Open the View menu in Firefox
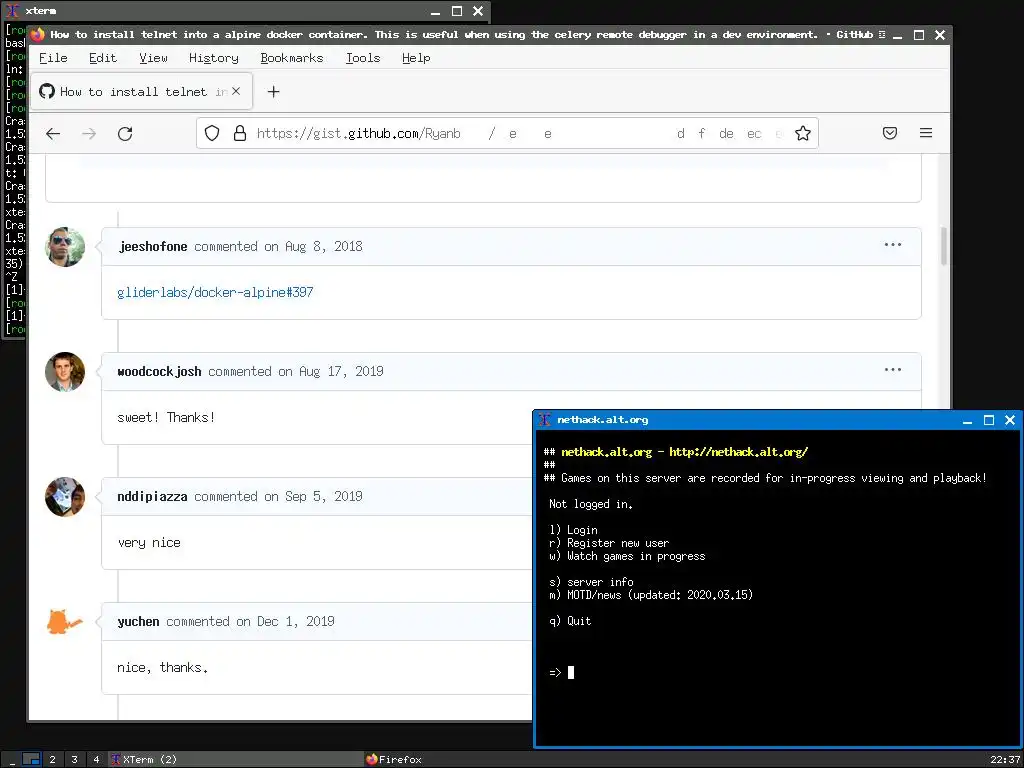This screenshot has width=1024, height=768. [x=153, y=58]
